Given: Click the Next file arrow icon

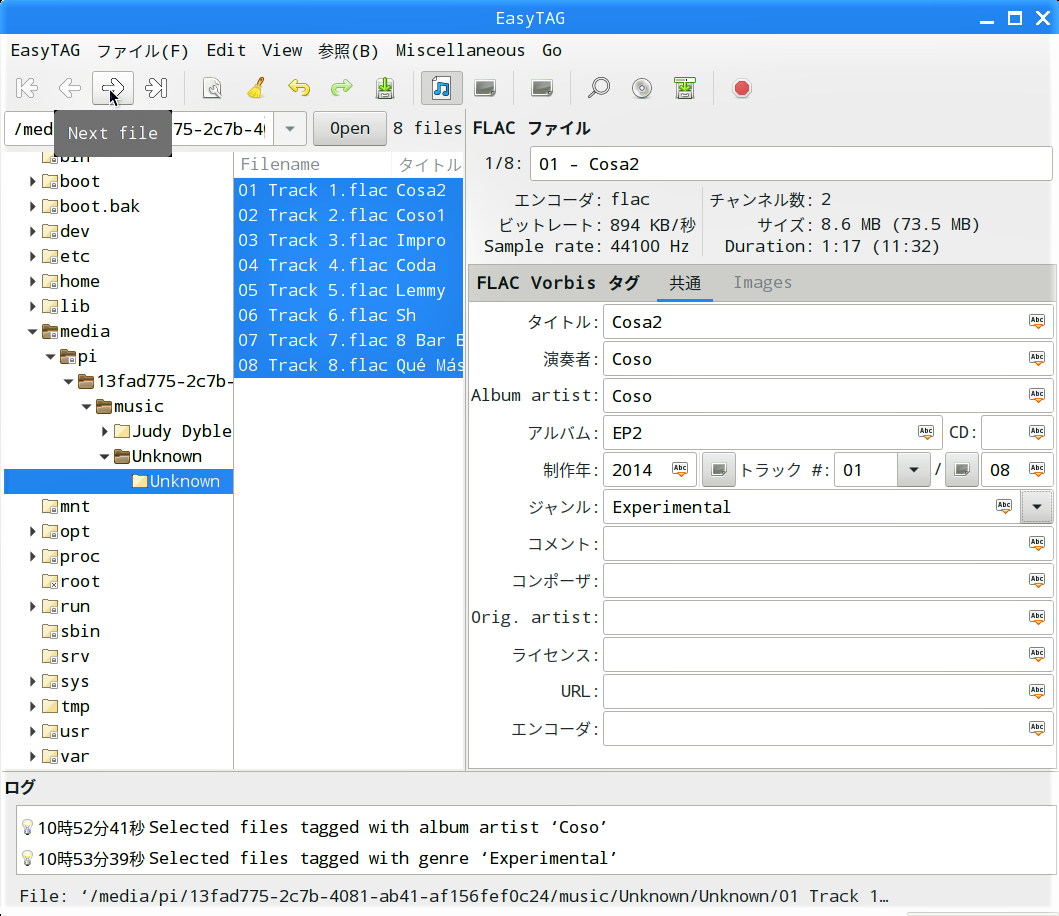Looking at the screenshot, I should [113, 88].
